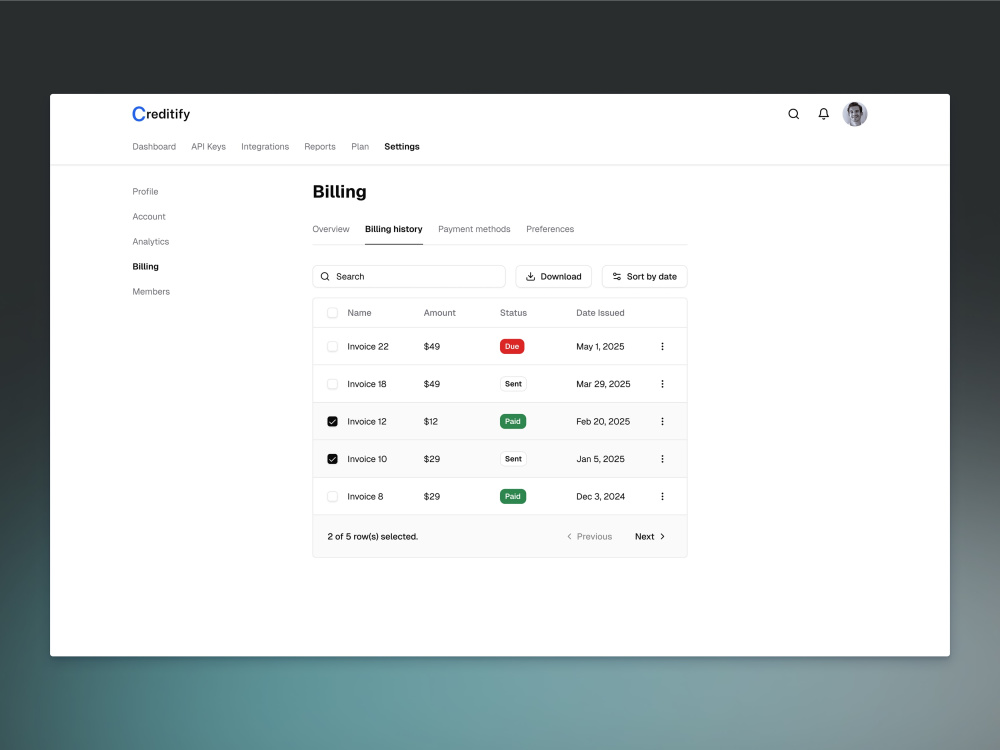Open Profile in the sidebar
The width and height of the screenshot is (1000, 750).
(x=145, y=191)
